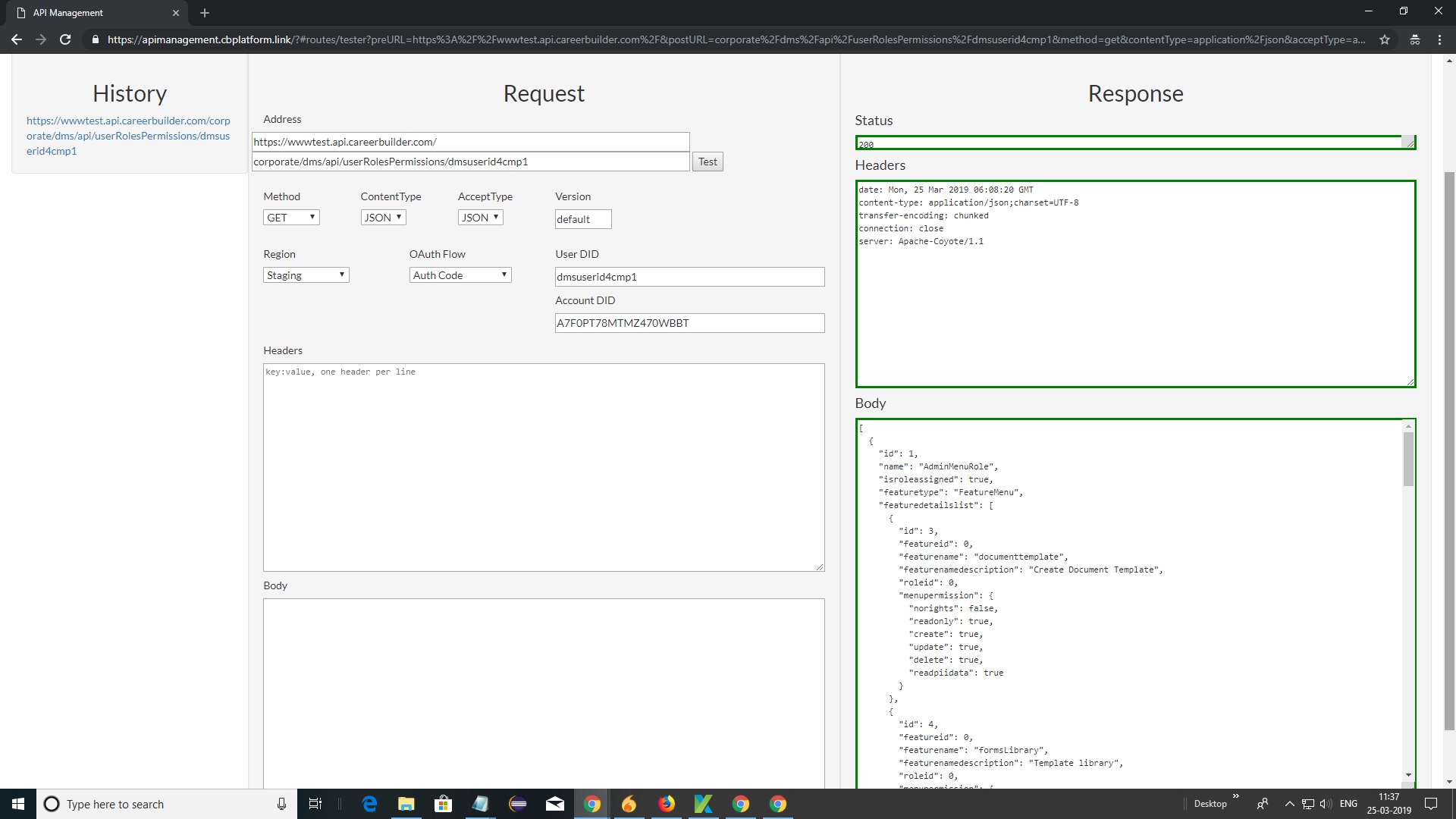Click the taskbar search box

(167, 804)
